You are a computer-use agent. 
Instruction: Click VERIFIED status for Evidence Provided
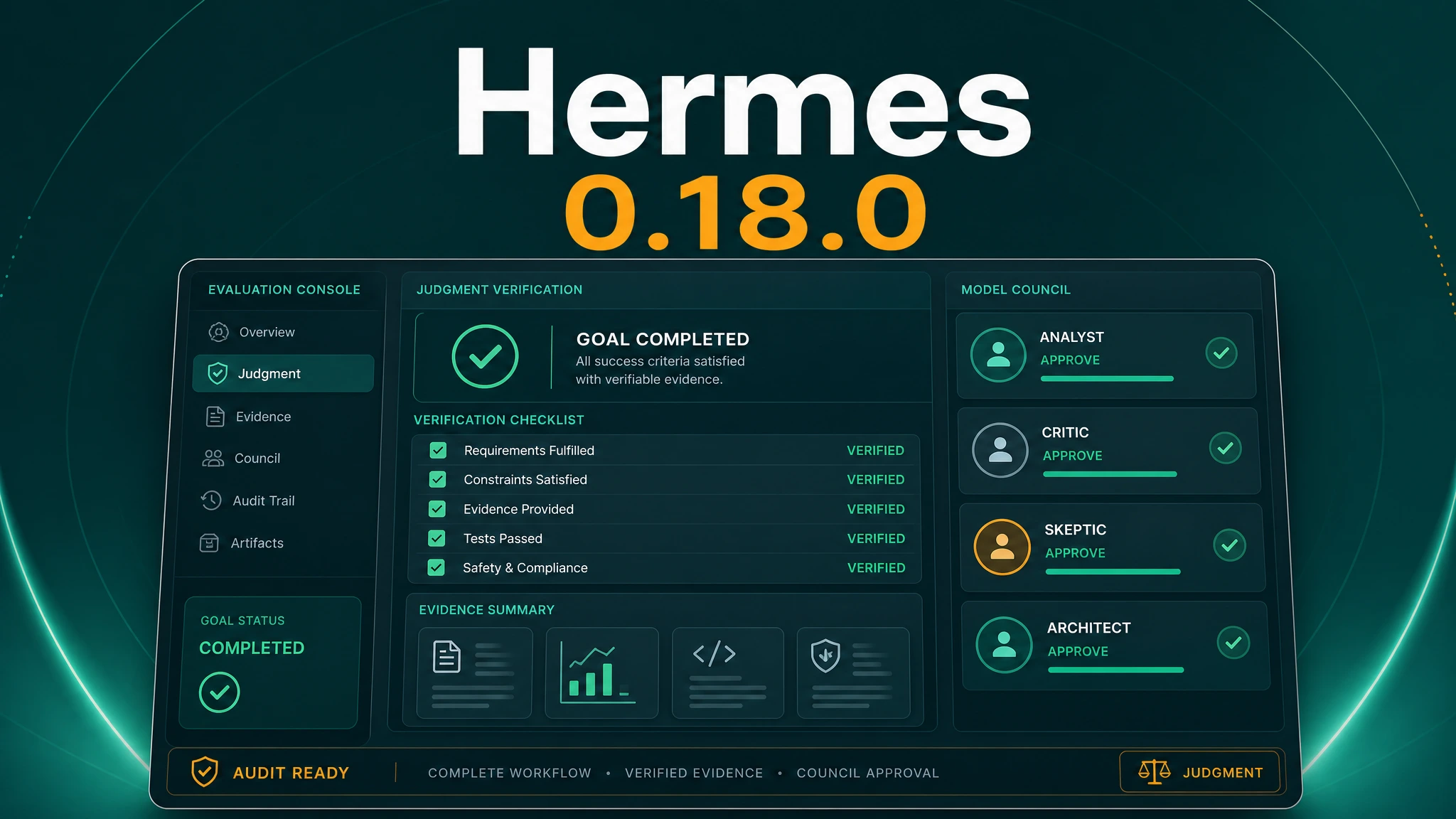pos(876,510)
